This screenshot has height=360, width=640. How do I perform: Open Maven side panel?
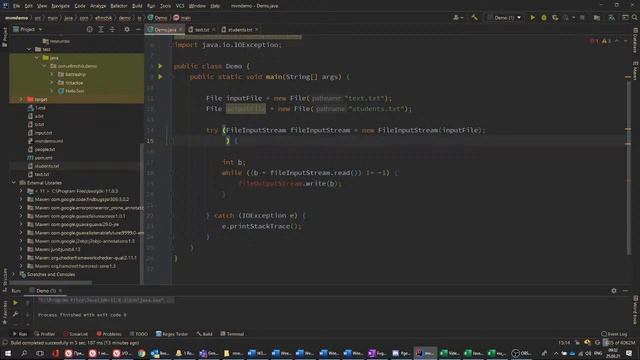tap(636, 71)
